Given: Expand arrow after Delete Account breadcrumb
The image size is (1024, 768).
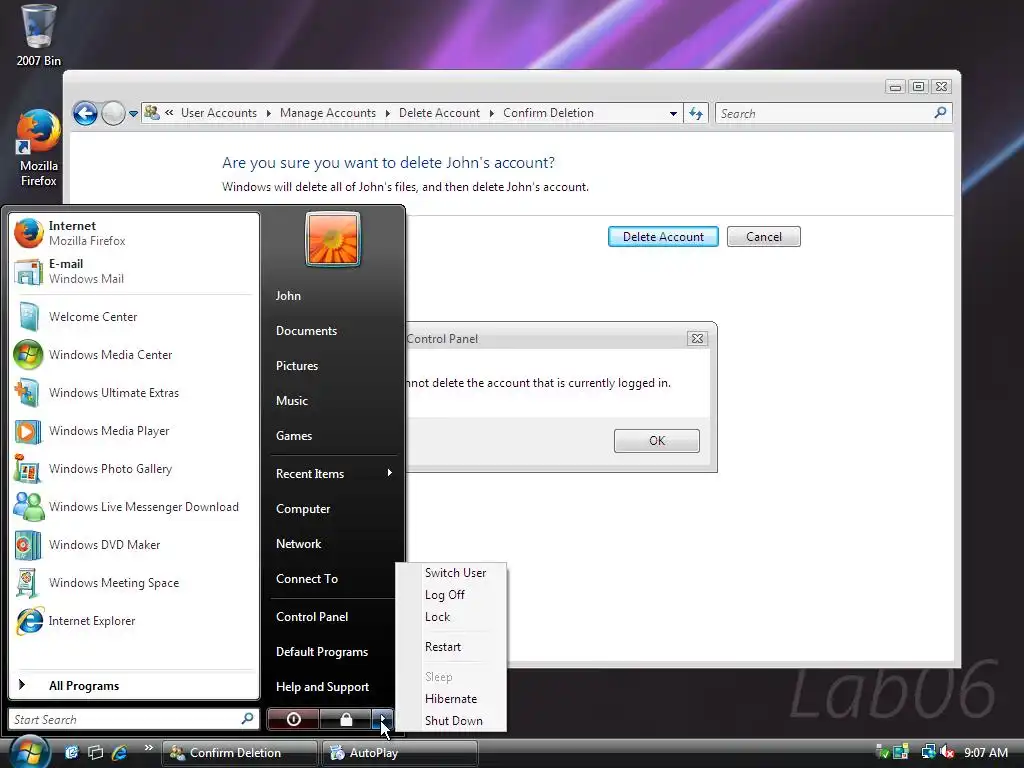Looking at the screenshot, I should (492, 114).
